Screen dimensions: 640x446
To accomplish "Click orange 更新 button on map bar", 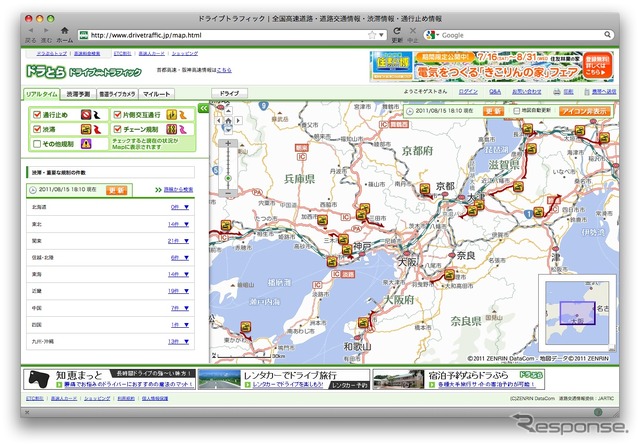I will (493, 111).
